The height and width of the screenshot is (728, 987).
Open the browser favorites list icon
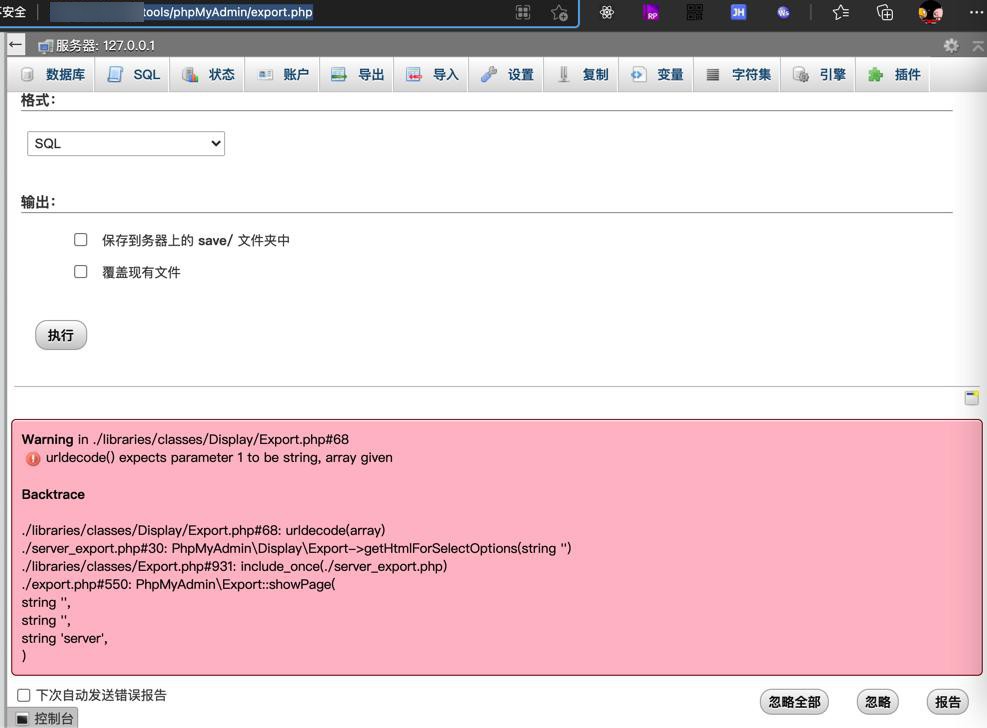(840, 12)
